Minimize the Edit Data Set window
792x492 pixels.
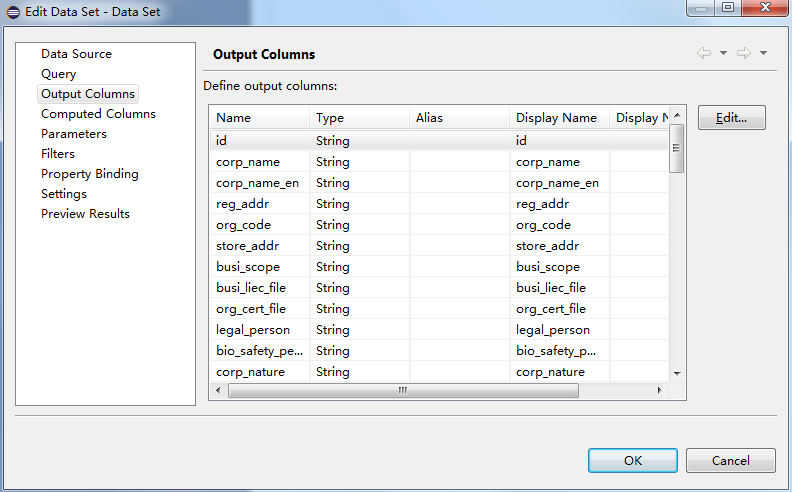tap(701, 8)
